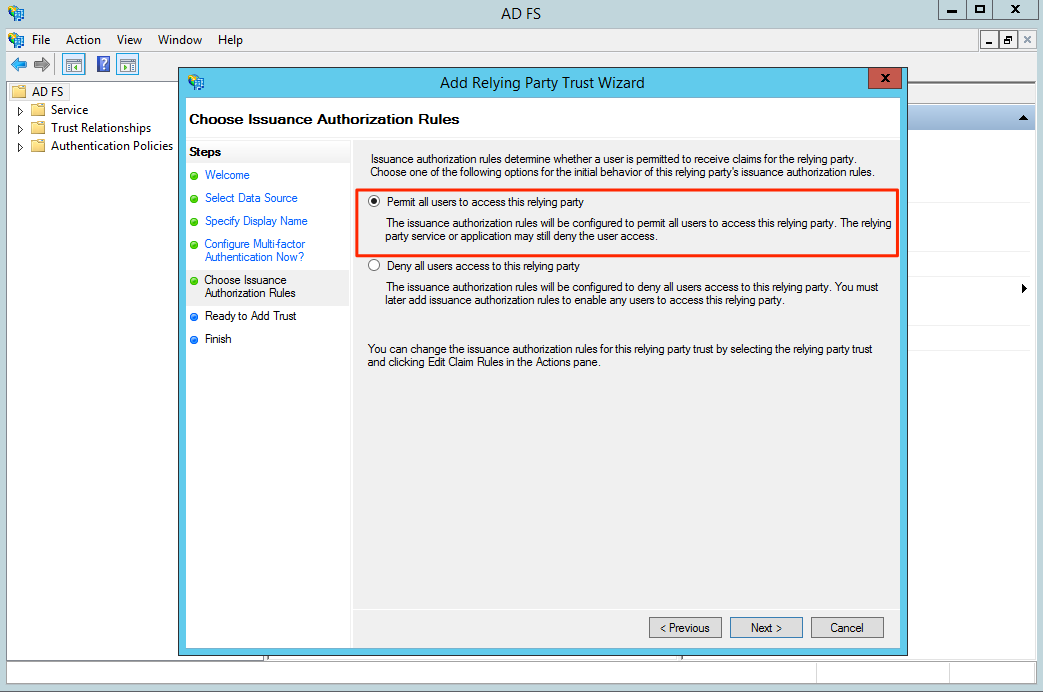The height and width of the screenshot is (692, 1043).
Task: Click the Authentication Policies folder icon
Action: [39, 145]
